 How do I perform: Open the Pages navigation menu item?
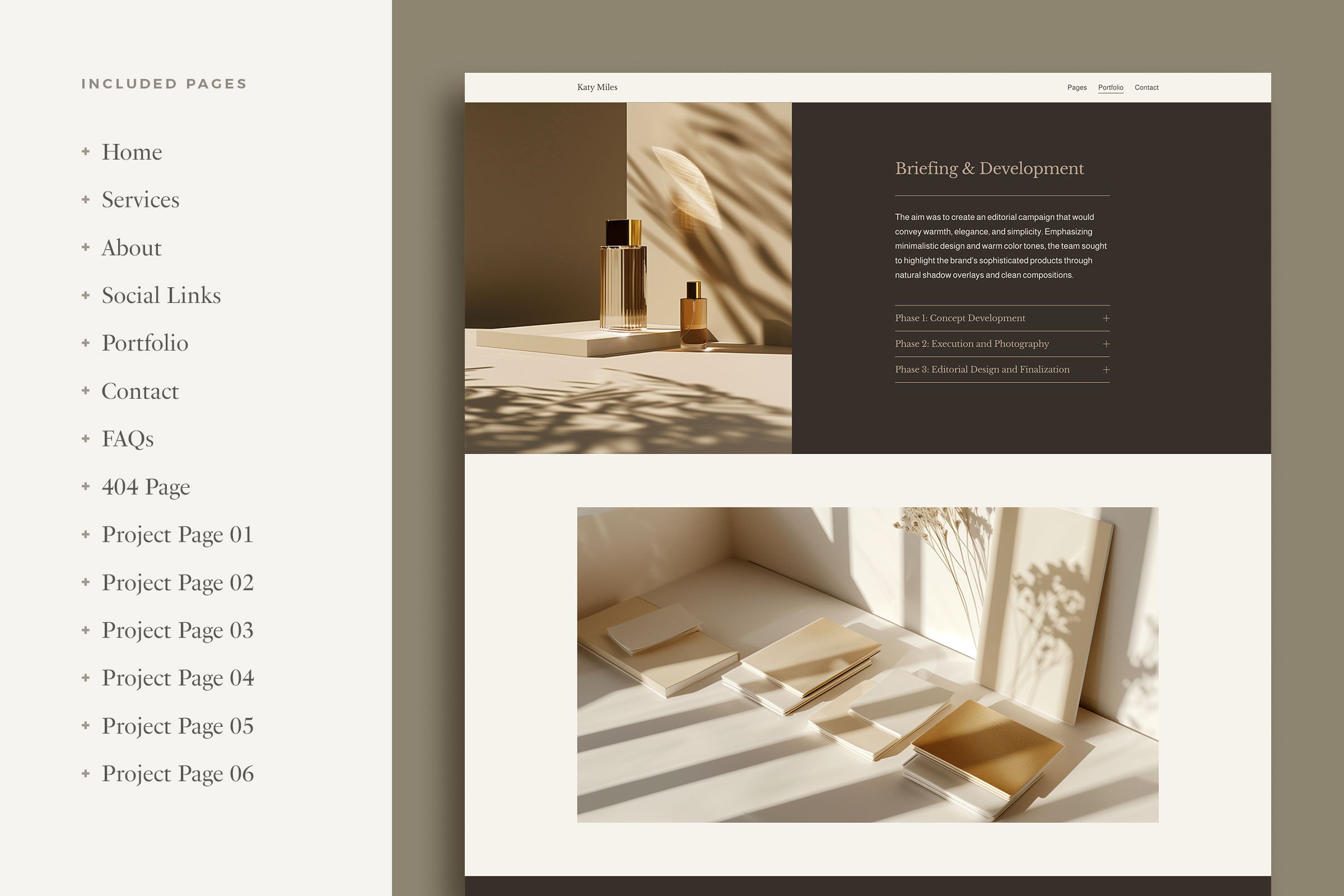(1076, 87)
